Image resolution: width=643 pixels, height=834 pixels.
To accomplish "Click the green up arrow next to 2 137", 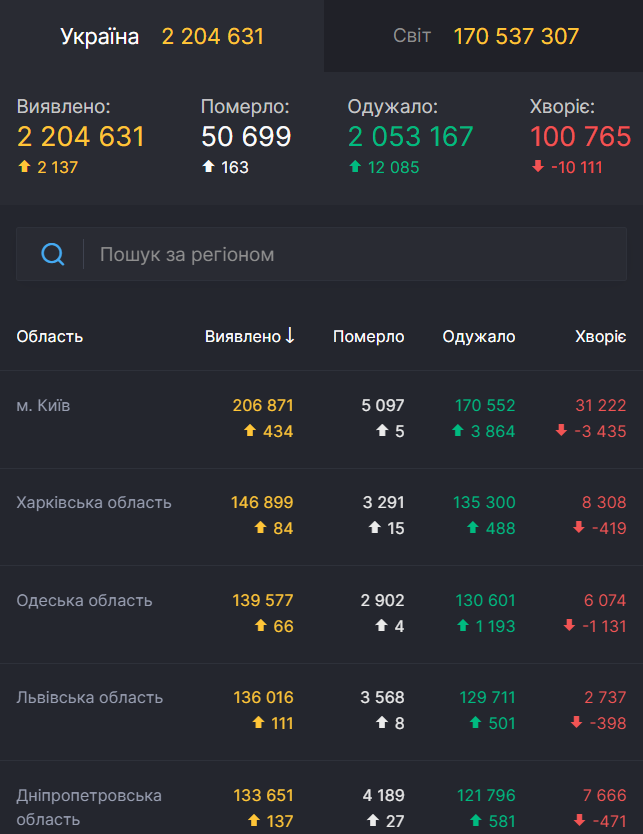I will 22,167.
